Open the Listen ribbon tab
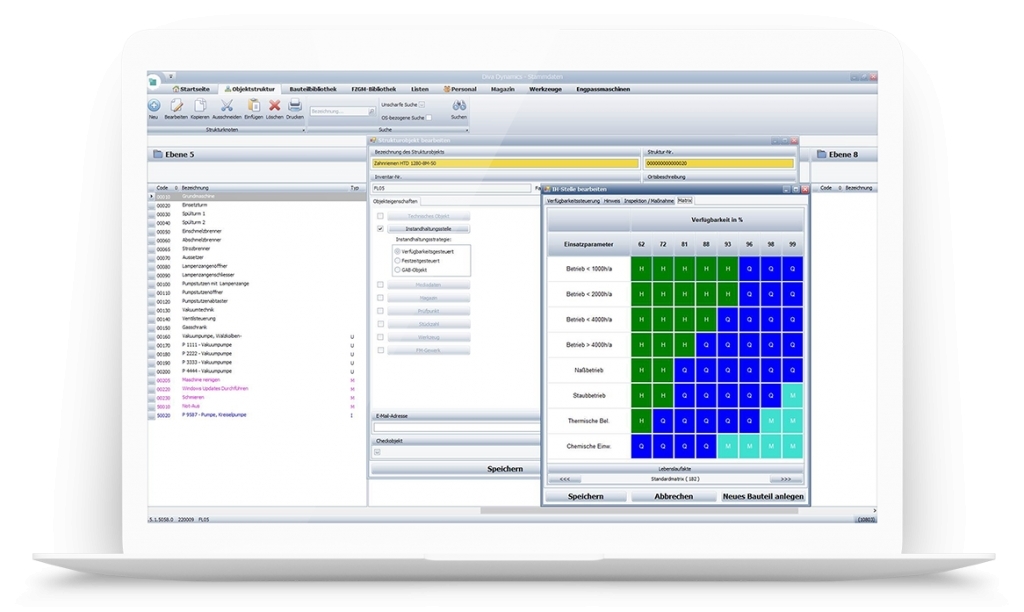The width and height of the screenshot is (1024, 612). pyautogui.click(x=420, y=89)
